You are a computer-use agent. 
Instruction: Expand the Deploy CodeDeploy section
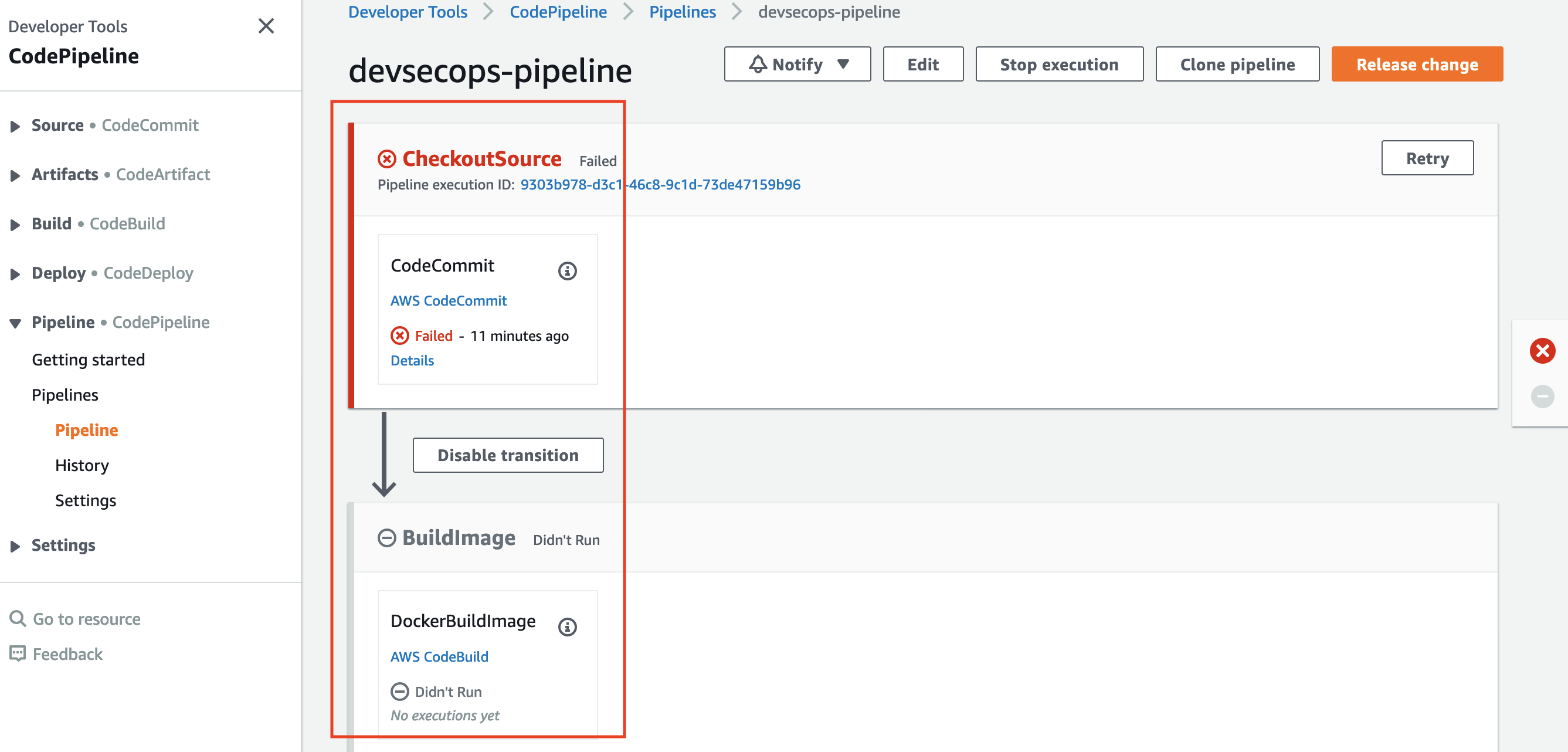(15, 274)
